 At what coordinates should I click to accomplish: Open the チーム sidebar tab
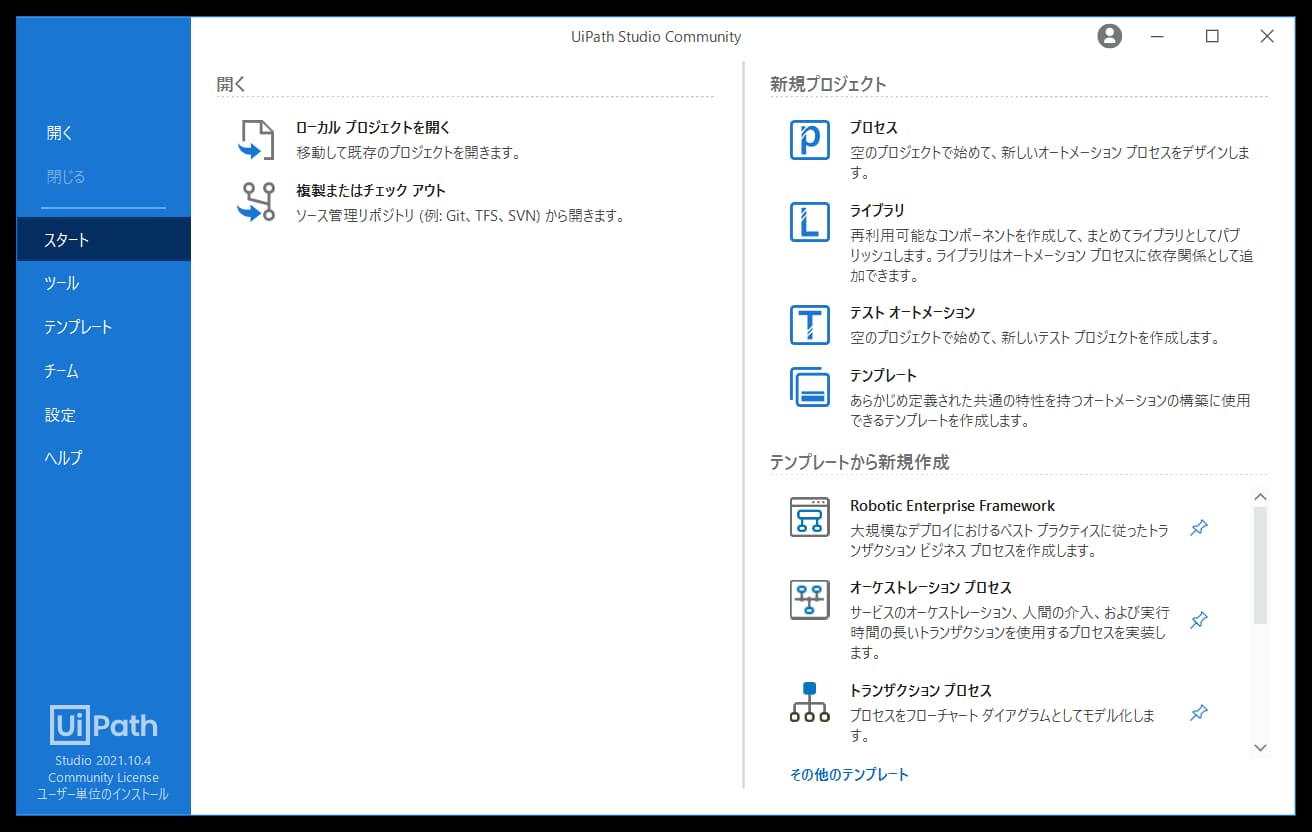pos(104,371)
